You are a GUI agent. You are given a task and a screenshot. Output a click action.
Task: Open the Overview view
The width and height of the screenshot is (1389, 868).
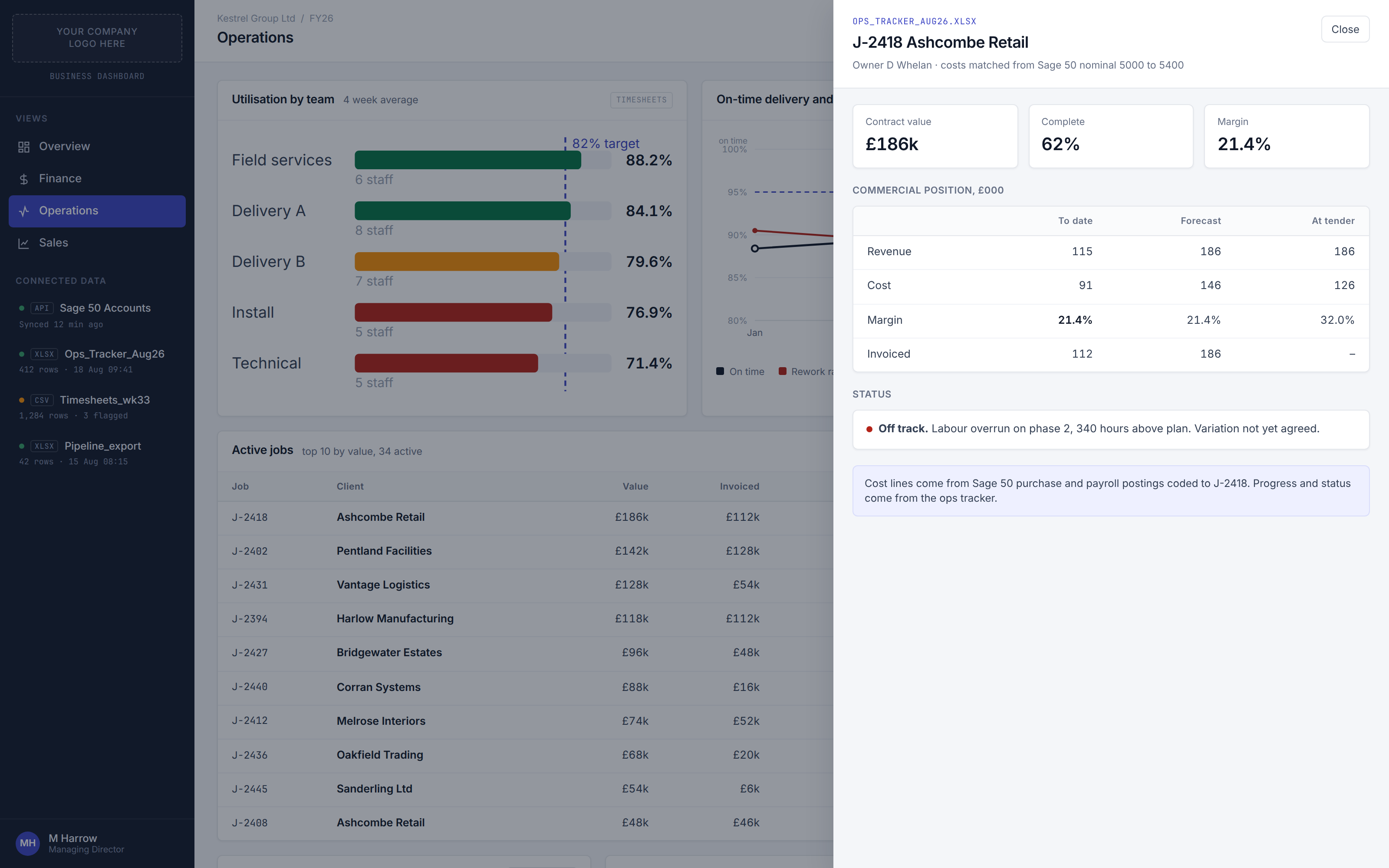click(97, 146)
